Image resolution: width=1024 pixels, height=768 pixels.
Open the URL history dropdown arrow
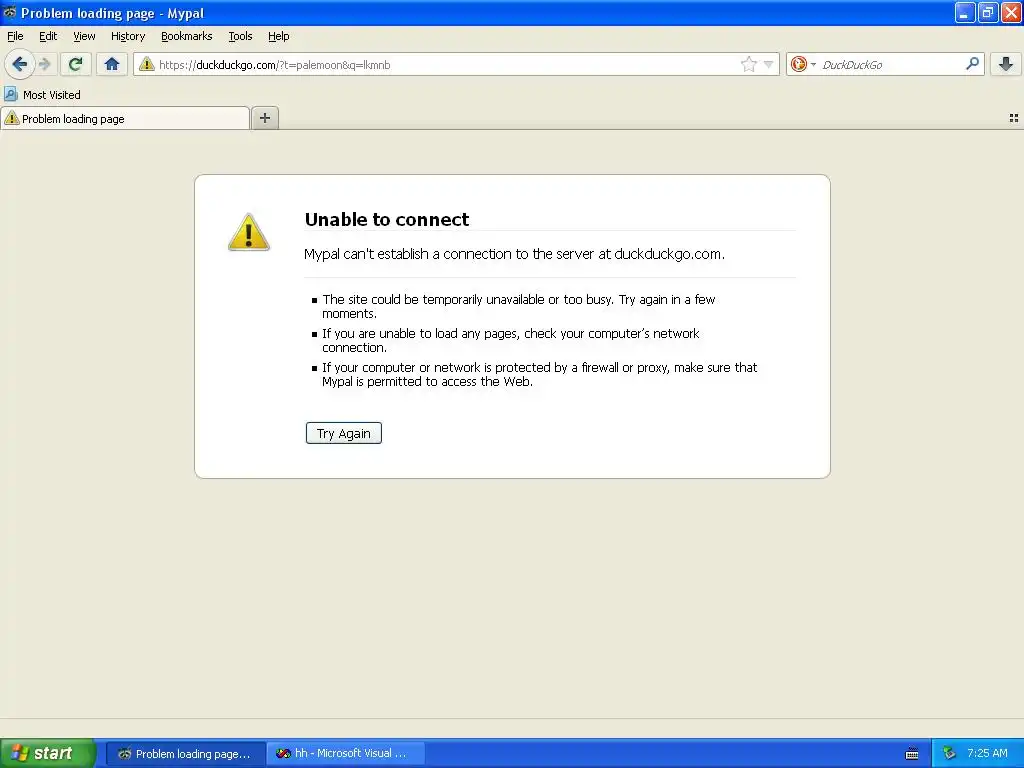pyautogui.click(x=769, y=64)
